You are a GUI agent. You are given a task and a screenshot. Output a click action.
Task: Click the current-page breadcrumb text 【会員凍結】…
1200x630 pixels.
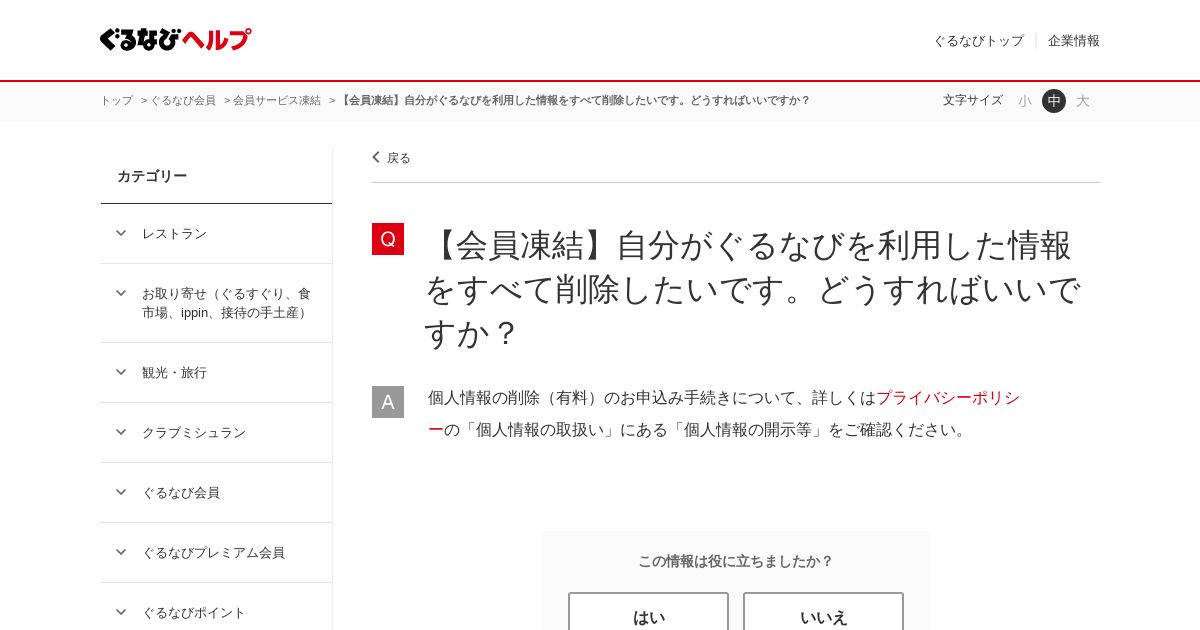click(574, 101)
